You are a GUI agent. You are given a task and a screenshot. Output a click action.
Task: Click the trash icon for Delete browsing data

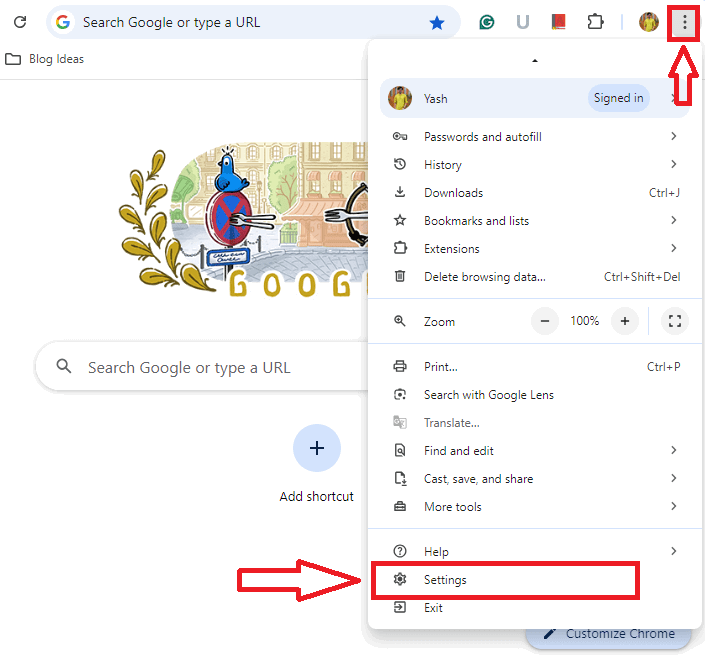(400, 276)
